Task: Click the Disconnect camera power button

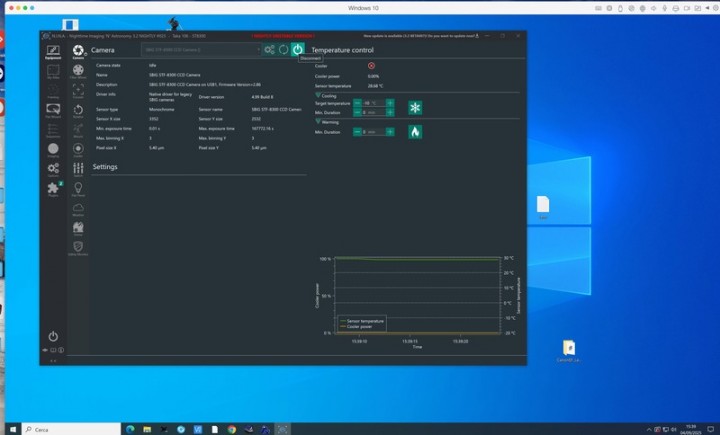Action: 297,49
